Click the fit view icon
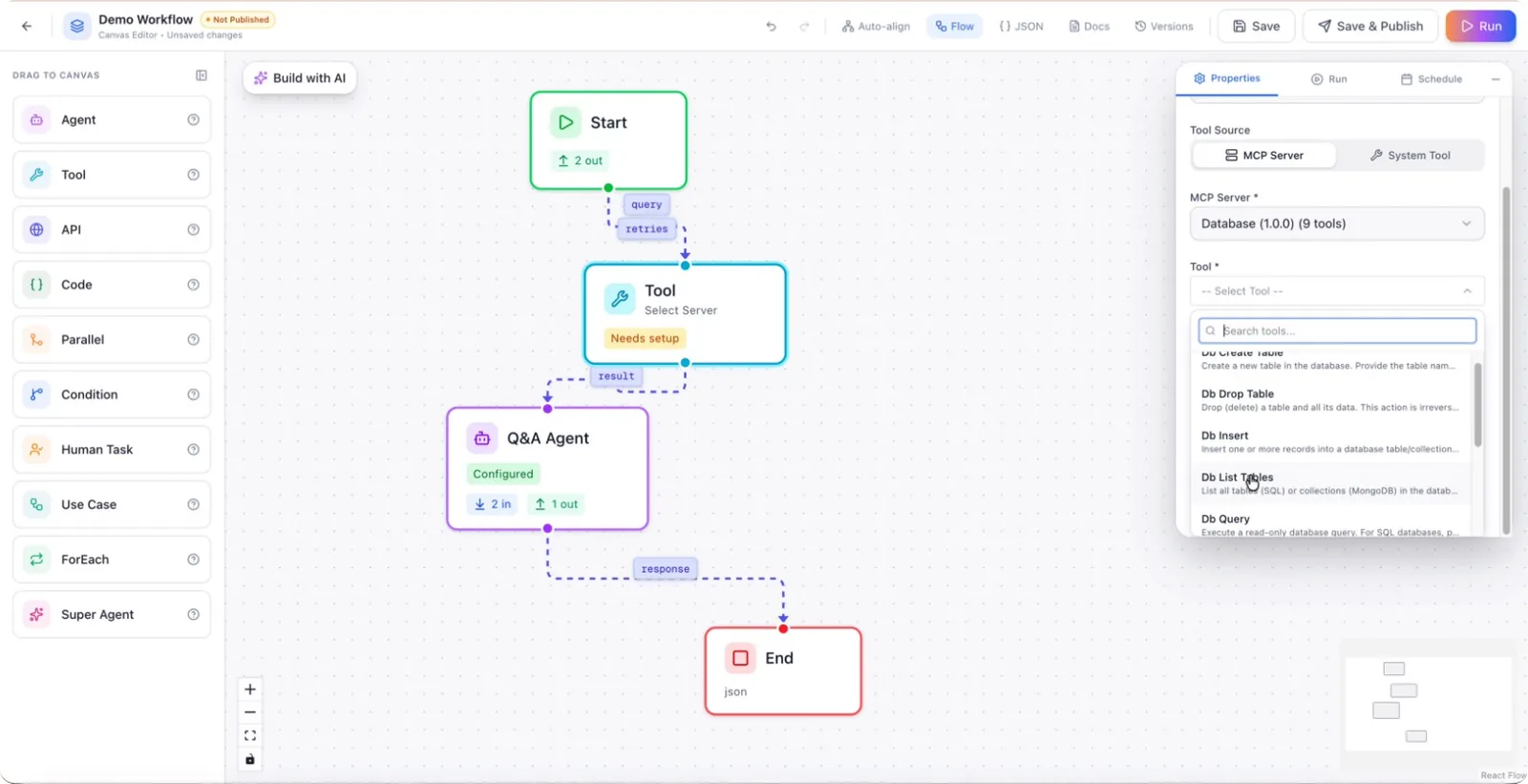1528x784 pixels. click(x=250, y=735)
